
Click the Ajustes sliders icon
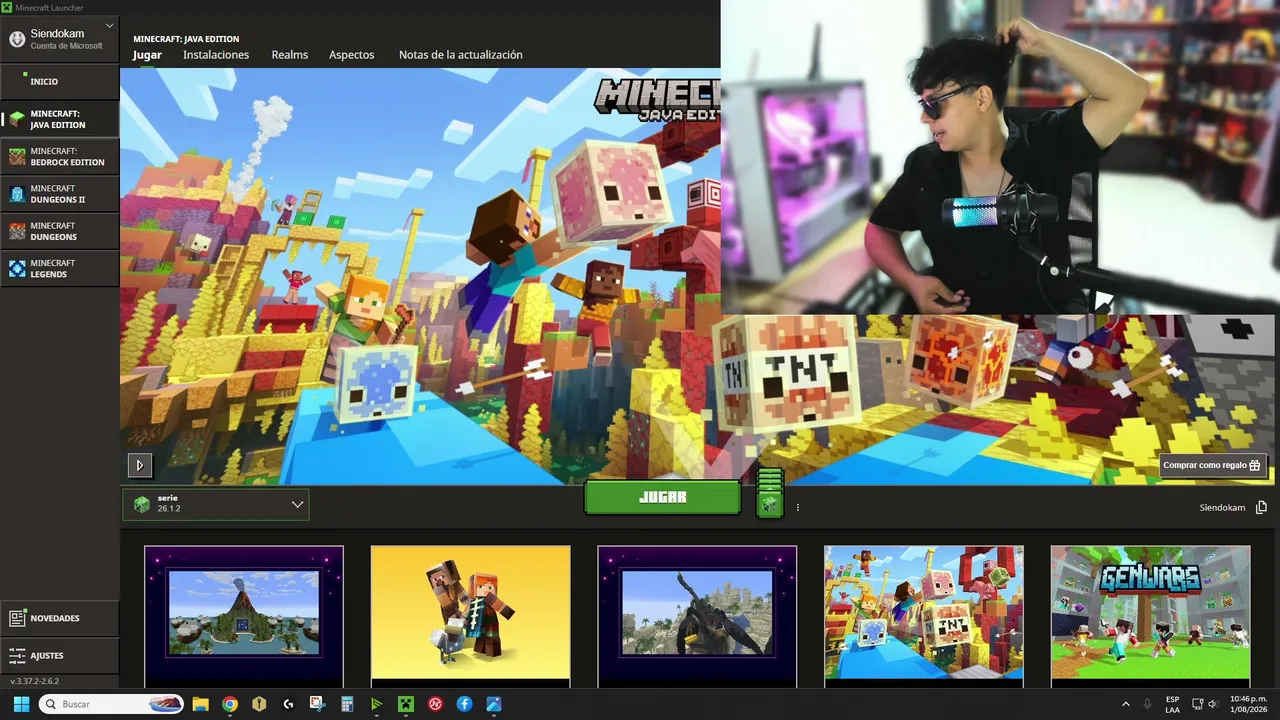[17, 656]
